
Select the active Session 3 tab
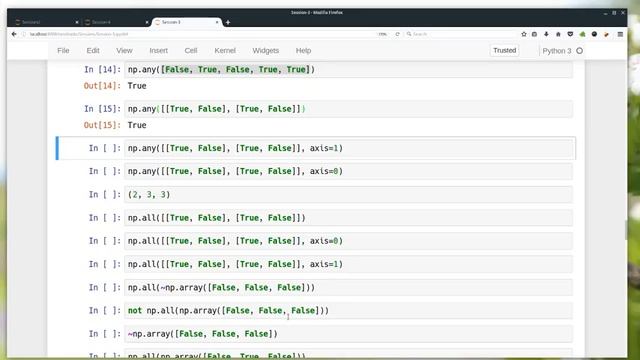(187, 22)
